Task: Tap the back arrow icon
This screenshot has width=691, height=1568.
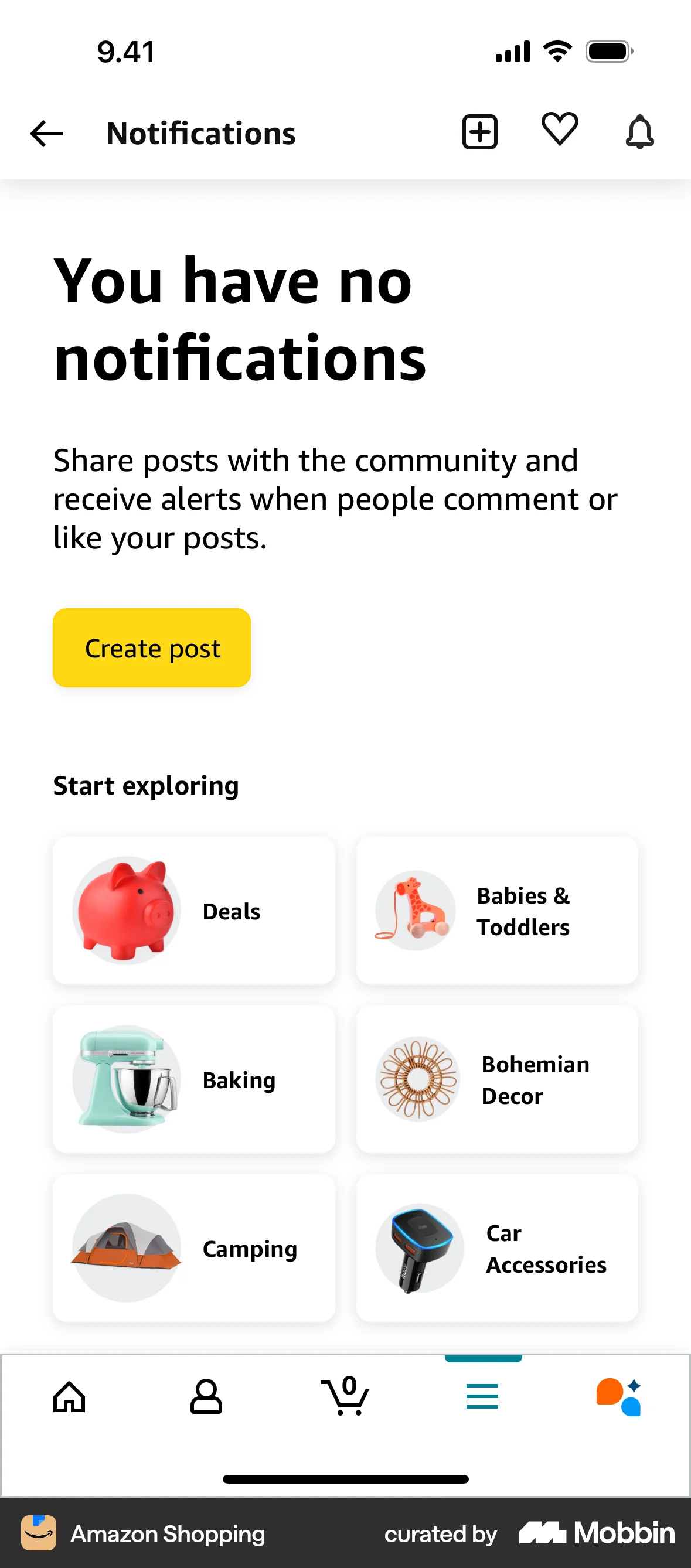Action: click(47, 134)
